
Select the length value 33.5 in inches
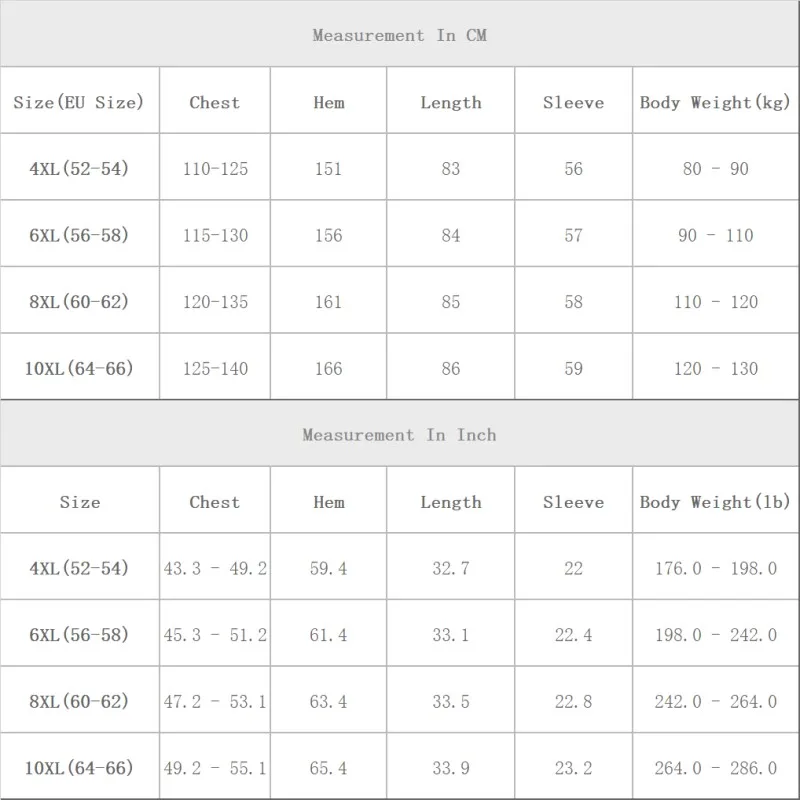(451, 702)
